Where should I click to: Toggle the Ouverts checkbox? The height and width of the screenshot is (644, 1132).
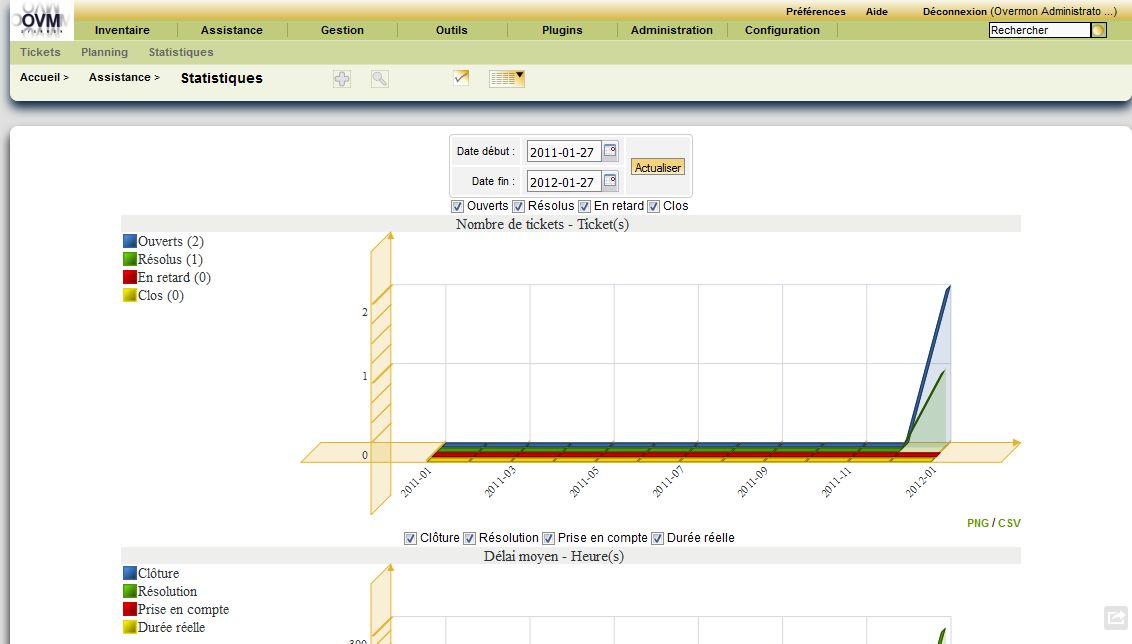coord(457,206)
